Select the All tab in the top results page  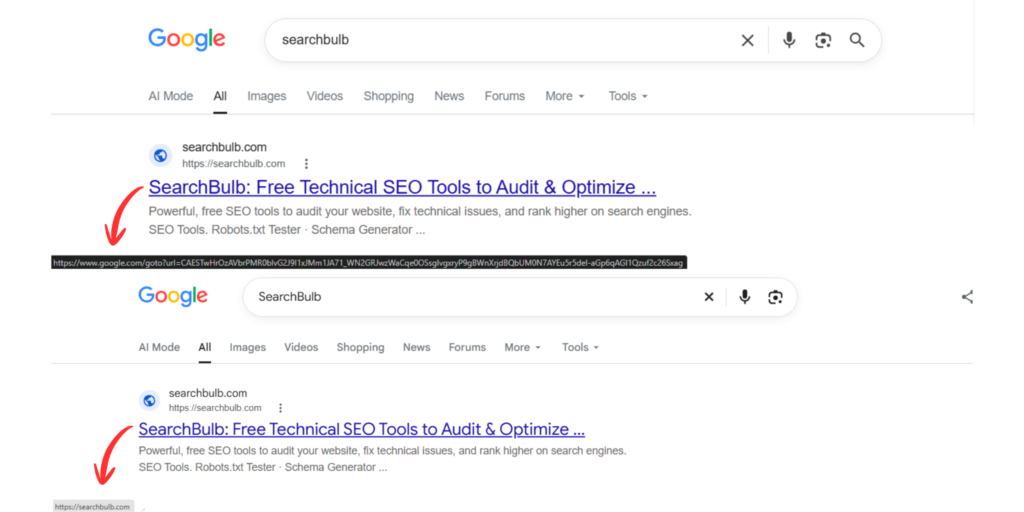point(220,96)
